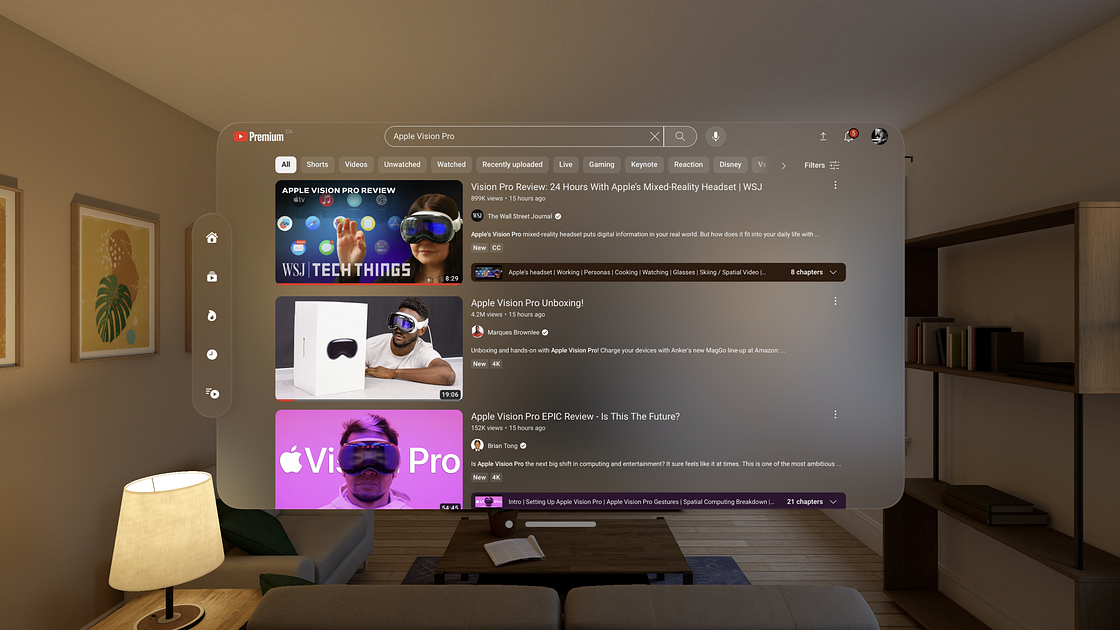Go to The Wall Street Journal channel name
This screenshot has width=1120, height=630.
click(x=519, y=216)
